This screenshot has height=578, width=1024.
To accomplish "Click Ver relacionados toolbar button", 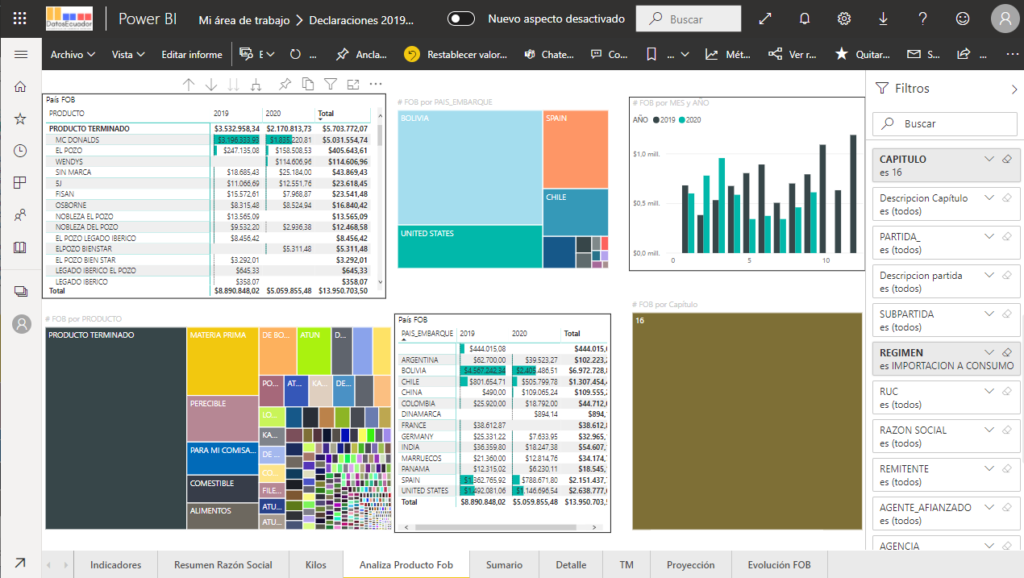I will [792, 54].
